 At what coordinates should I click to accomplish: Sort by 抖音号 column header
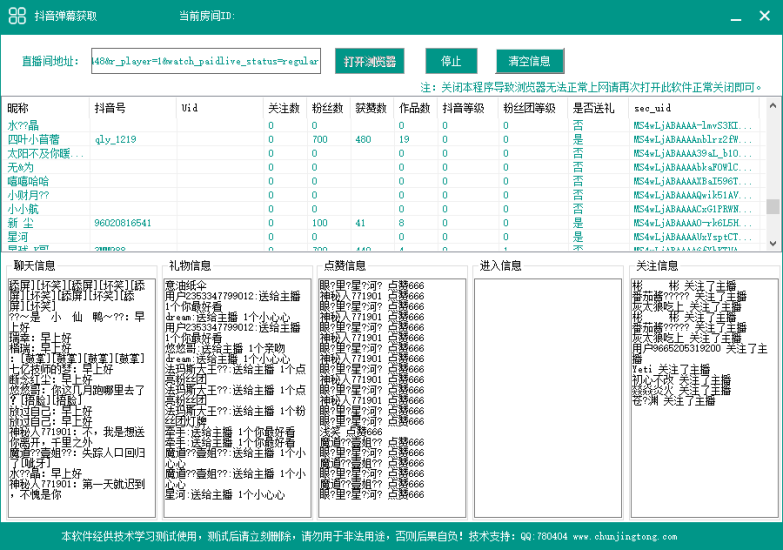pos(133,108)
